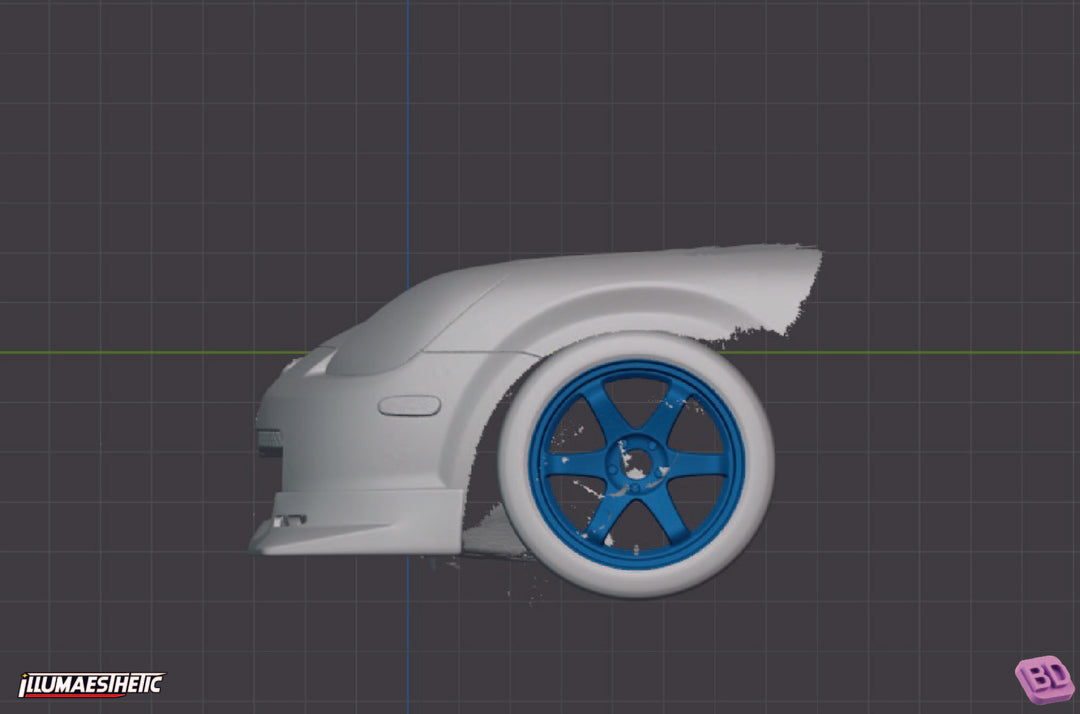Click the purple BD logo badge
Image resolution: width=1080 pixels, height=714 pixels.
tap(1046, 679)
